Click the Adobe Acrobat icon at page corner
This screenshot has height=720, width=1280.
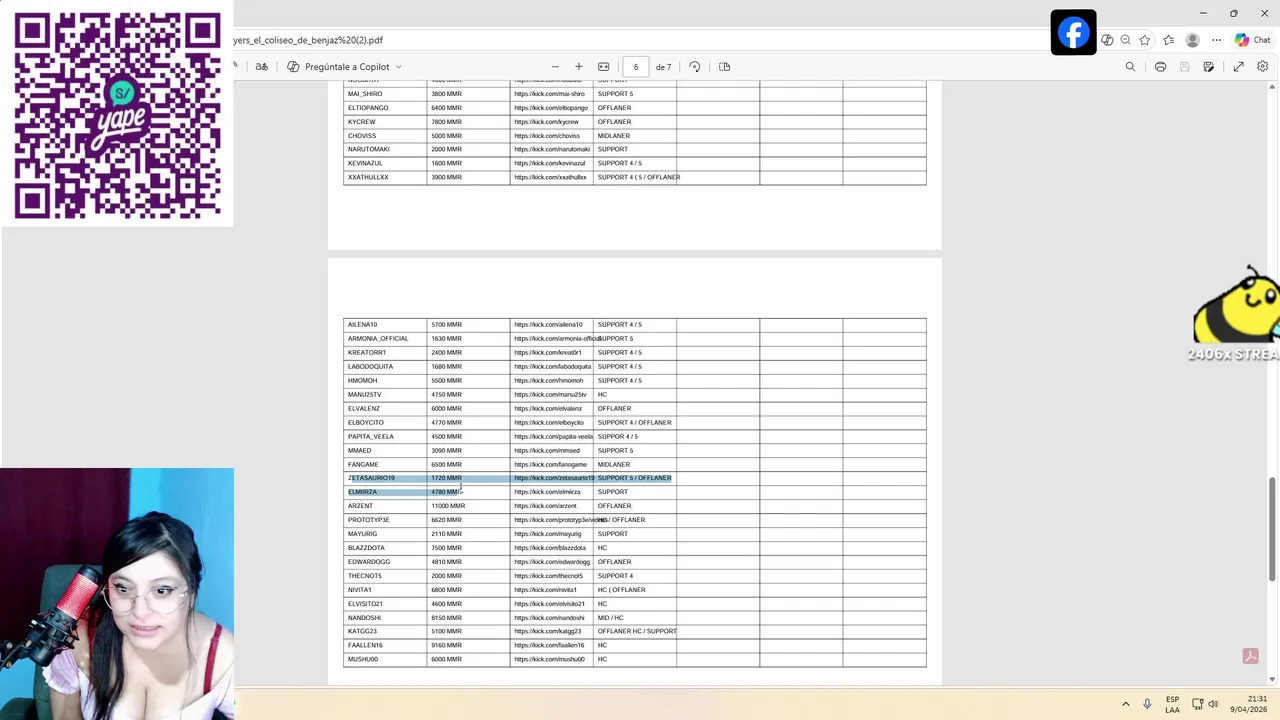pos(1250,656)
